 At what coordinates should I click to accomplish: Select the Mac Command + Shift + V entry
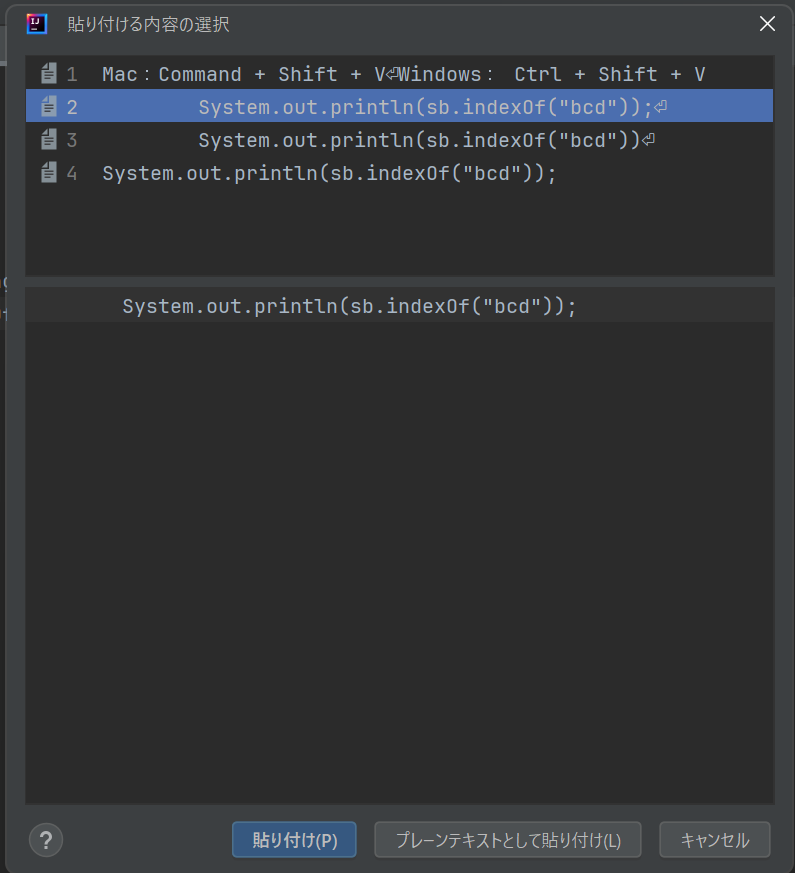tap(400, 74)
